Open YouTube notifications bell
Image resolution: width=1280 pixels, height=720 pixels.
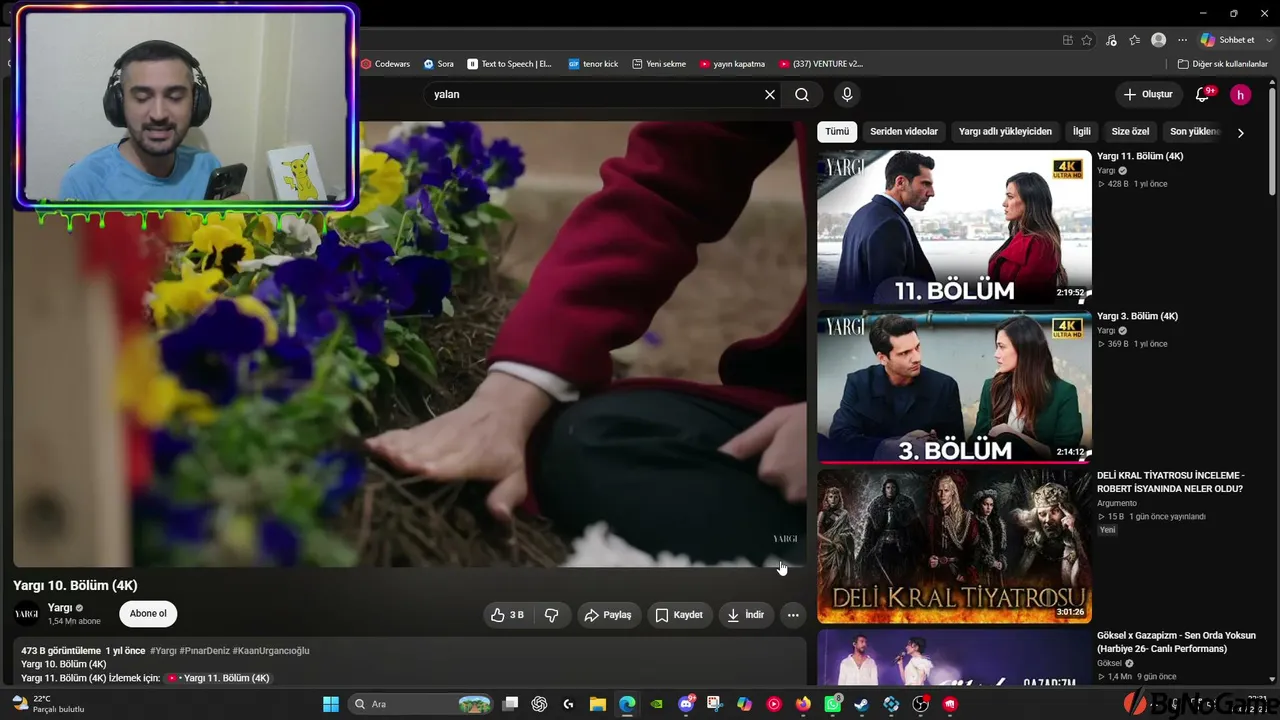click(x=1203, y=95)
